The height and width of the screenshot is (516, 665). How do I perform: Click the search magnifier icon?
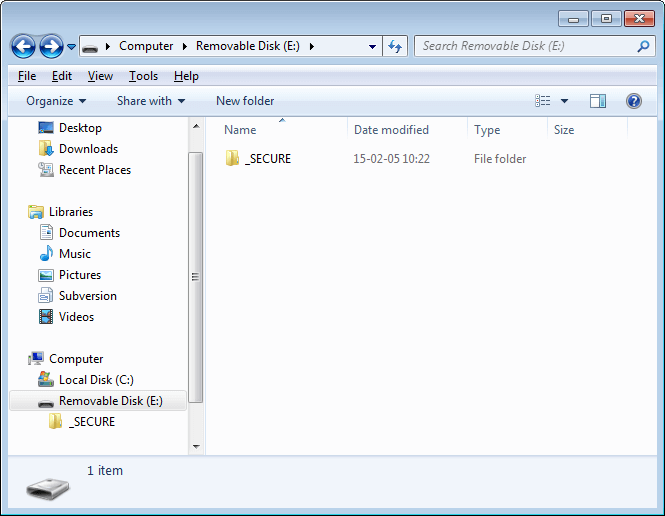pos(643,46)
